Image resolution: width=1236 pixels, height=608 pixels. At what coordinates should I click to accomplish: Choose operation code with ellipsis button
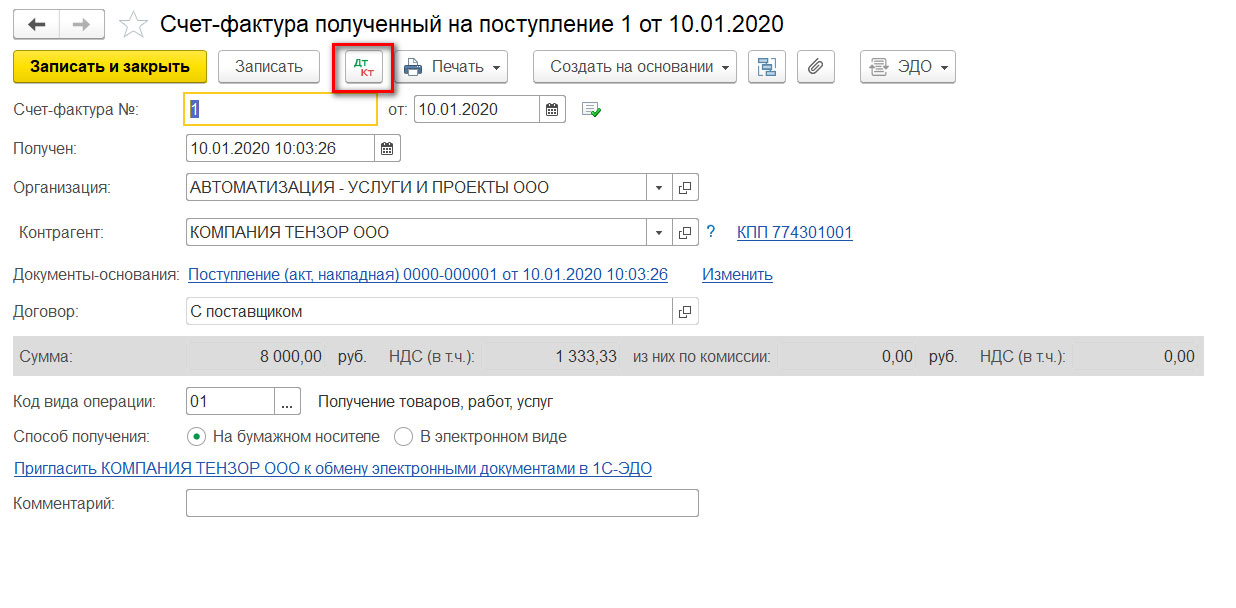coord(287,402)
